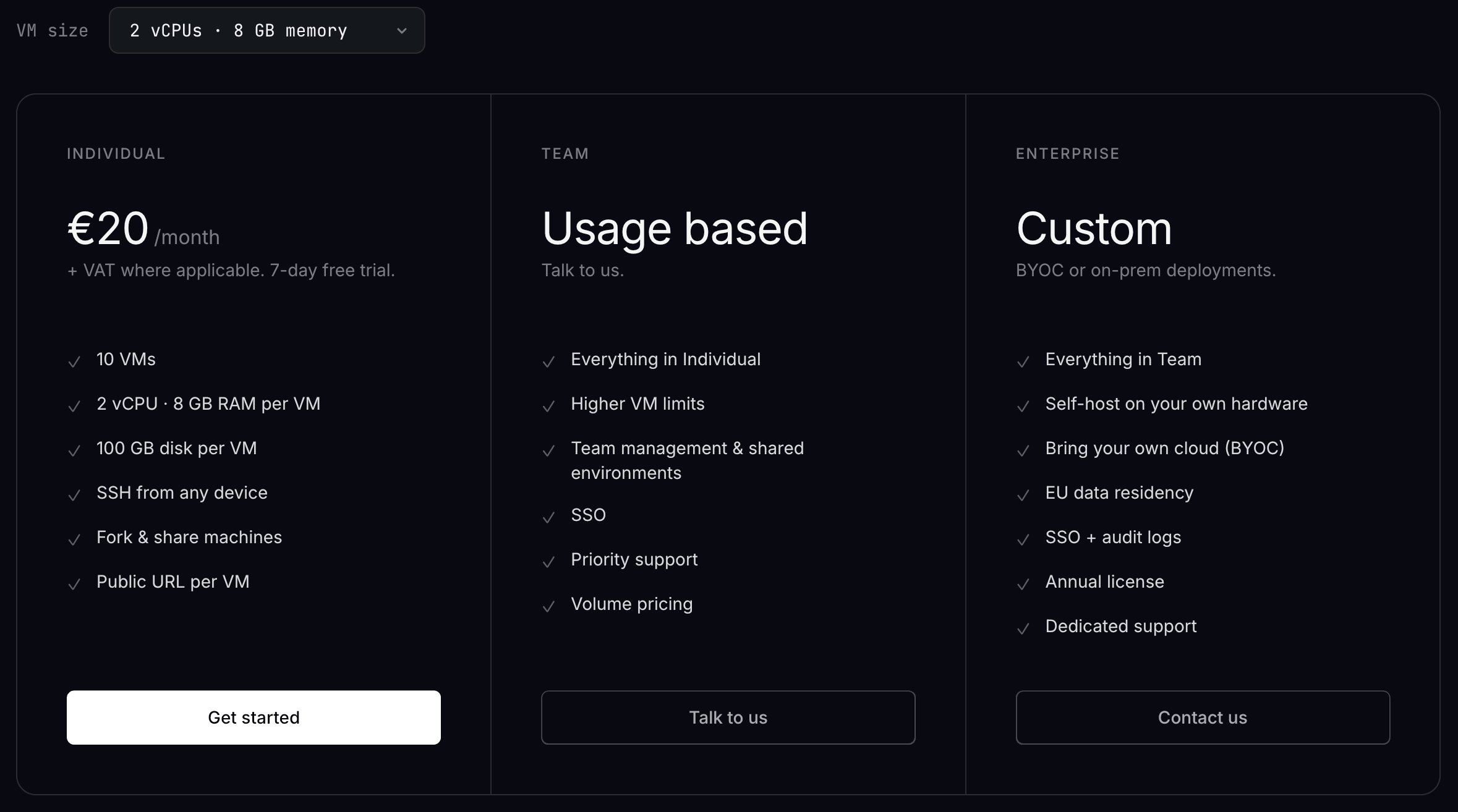Click 'SSO + audit logs' text

[1113, 537]
